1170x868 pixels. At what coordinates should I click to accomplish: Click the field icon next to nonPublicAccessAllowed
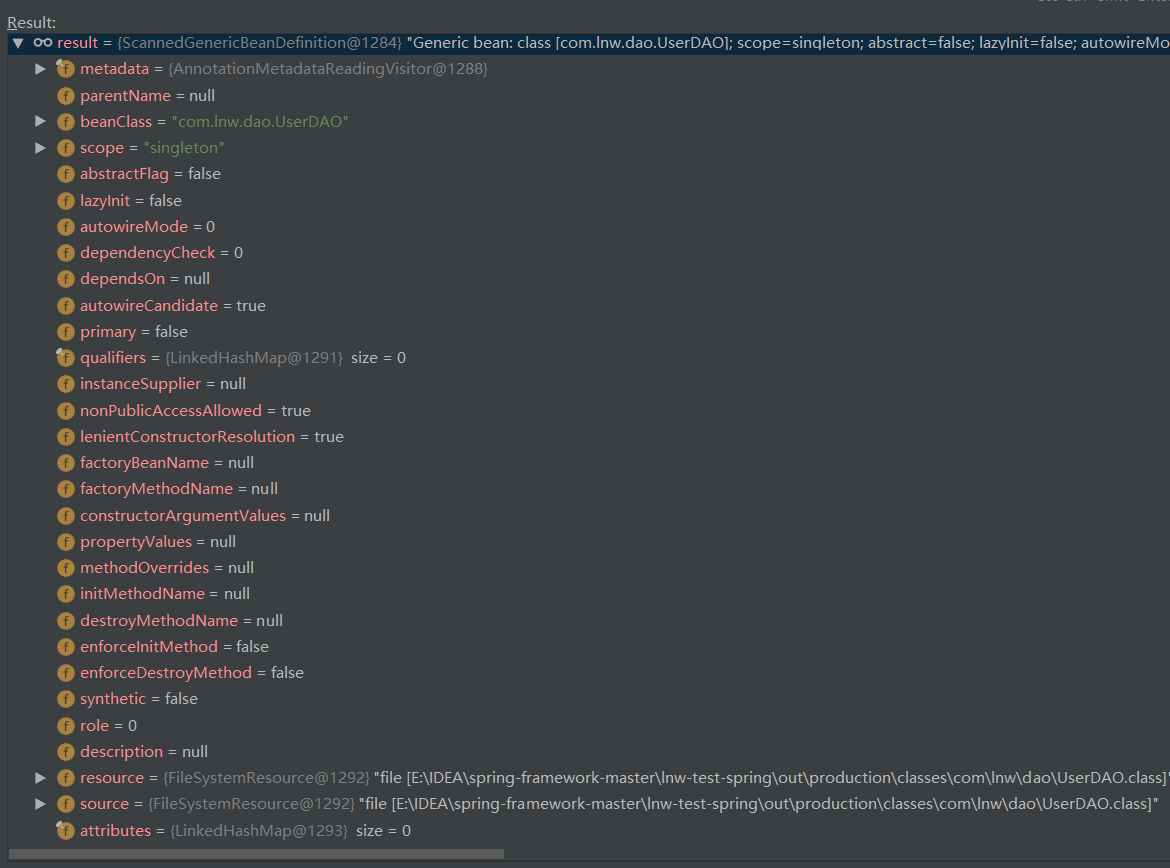(x=66, y=410)
